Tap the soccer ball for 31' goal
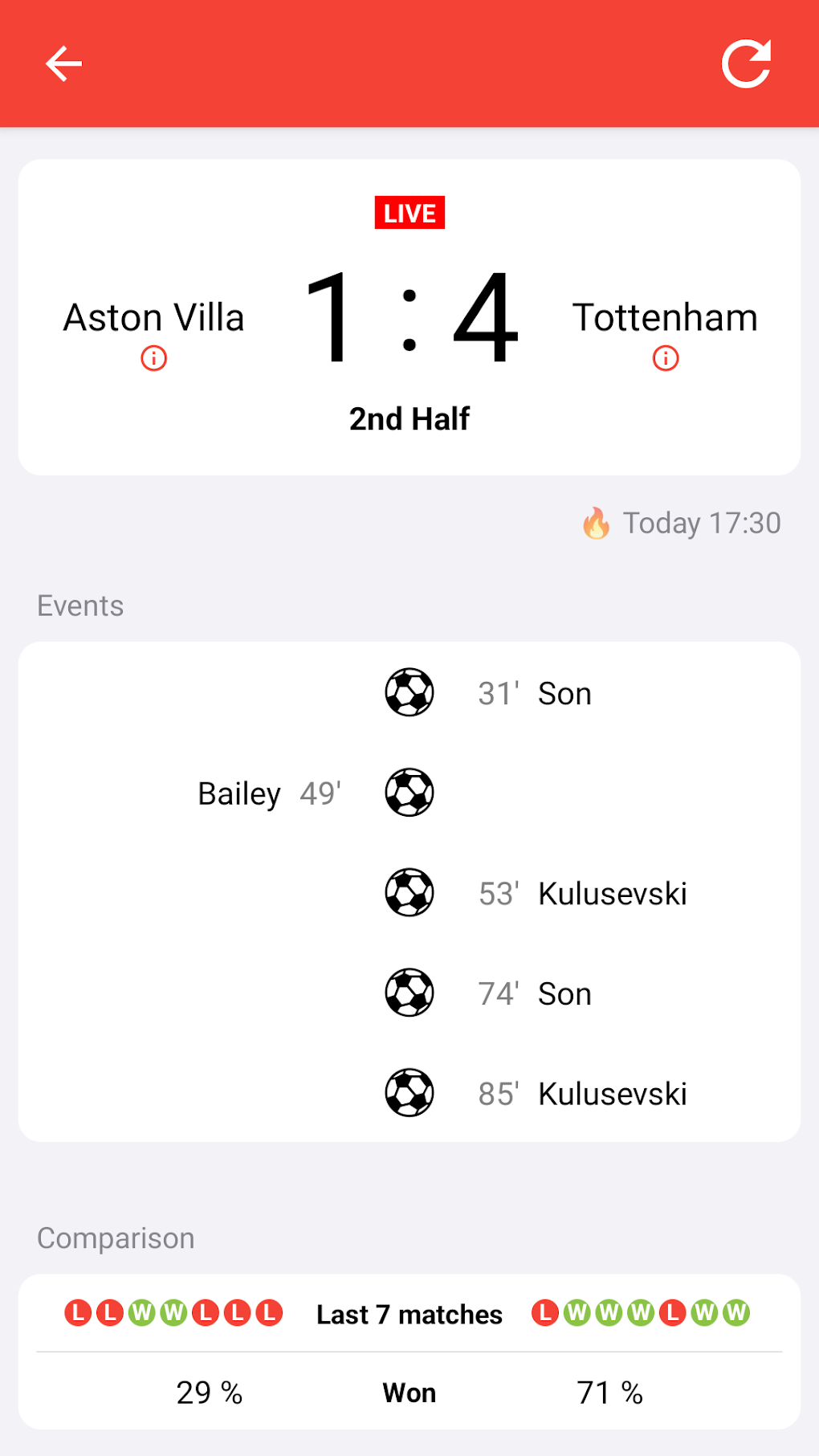 pyautogui.click(x=409, y=692)
